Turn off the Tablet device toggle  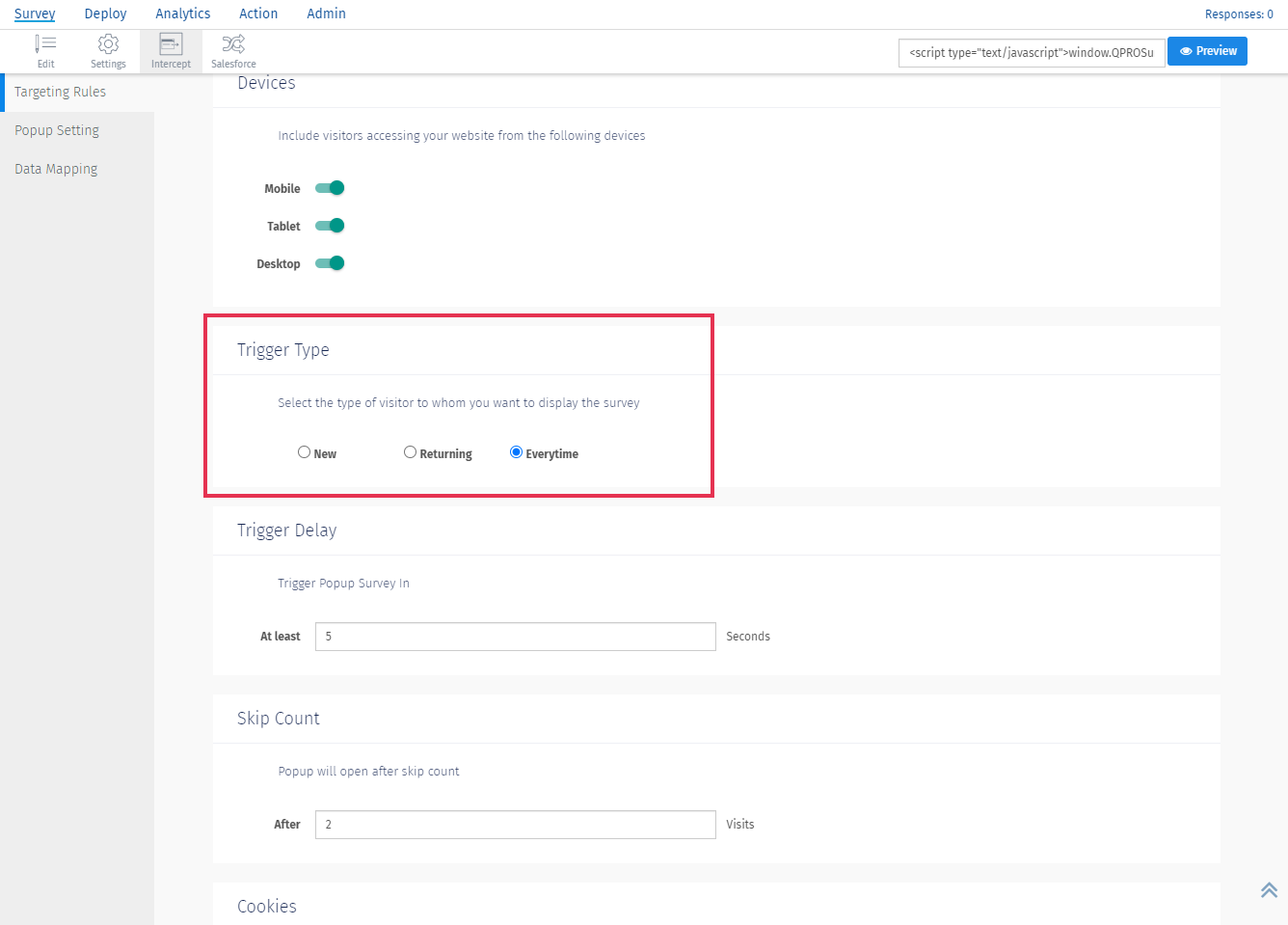pyautogui.click(x=330, y=226)
